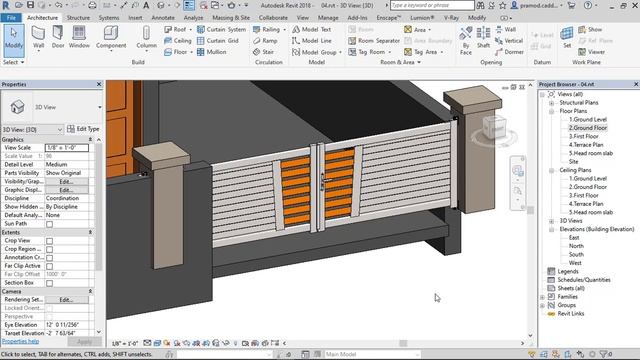Select the Mullion tool
Screen dimensions: 640x360
[x=211, y=52]
